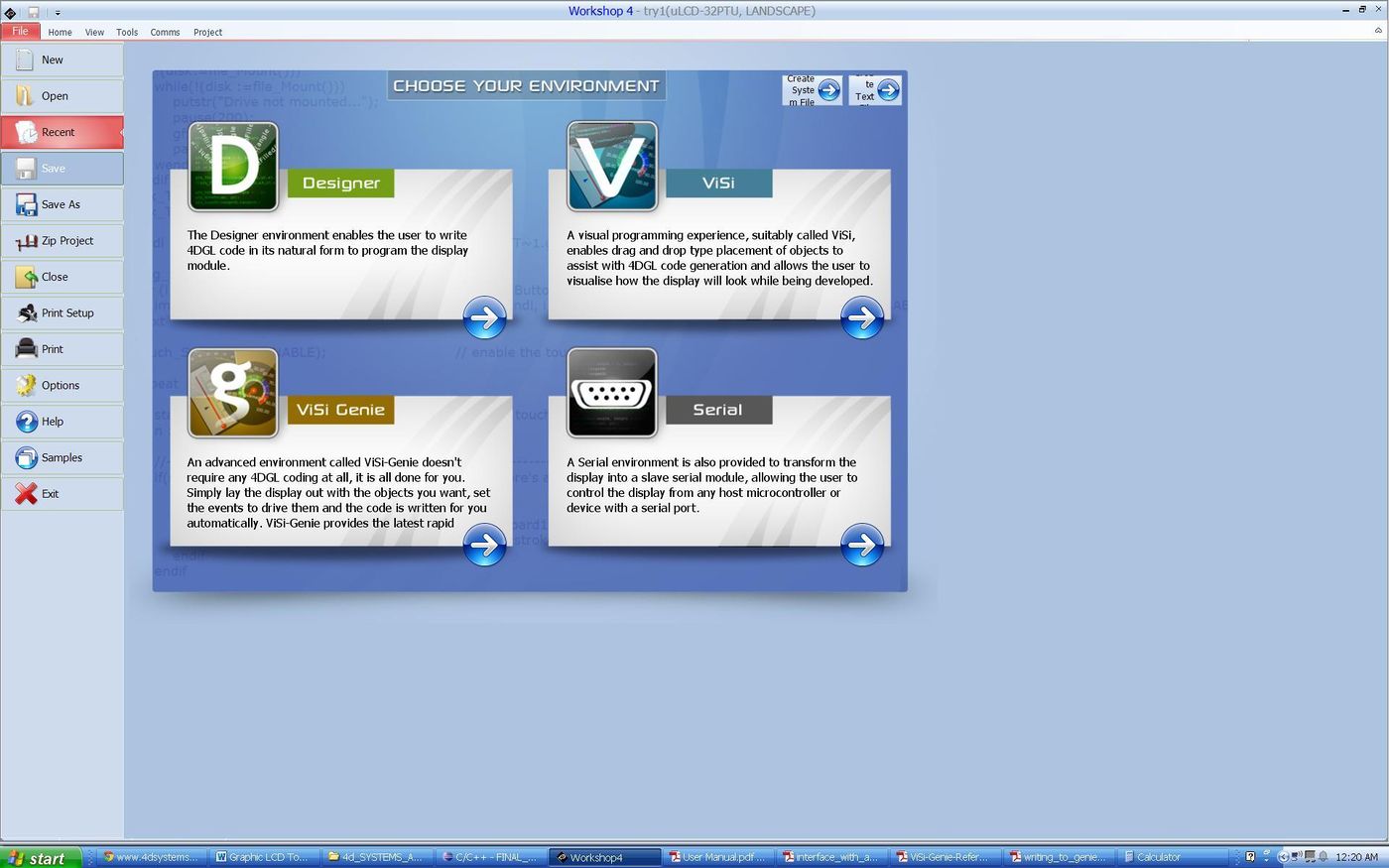Screen dimensions: 1389x868
Task: Select the green Designer label
Action: point(341,184)
